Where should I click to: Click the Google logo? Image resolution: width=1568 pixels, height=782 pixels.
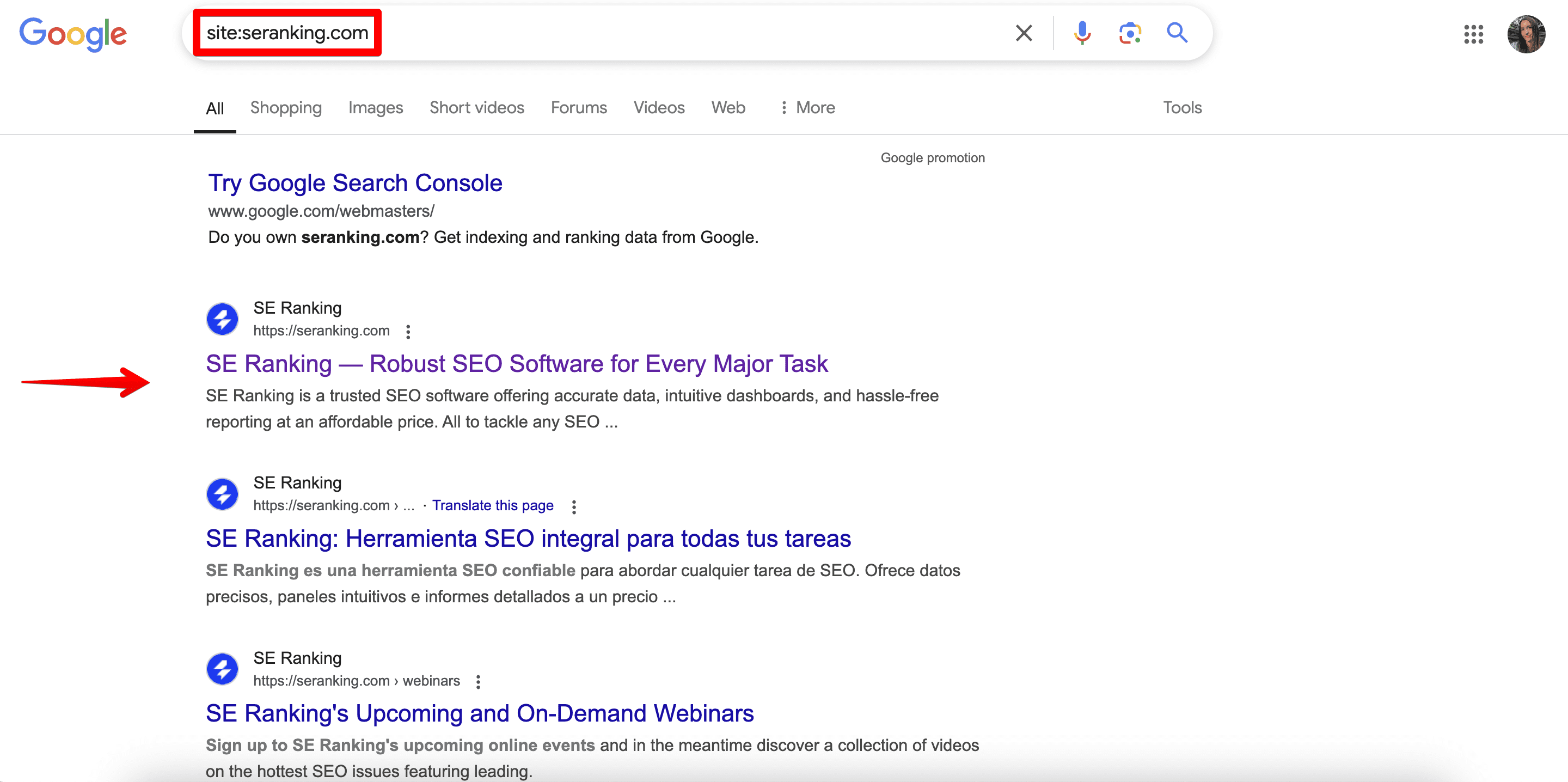[x=73, y=34]
